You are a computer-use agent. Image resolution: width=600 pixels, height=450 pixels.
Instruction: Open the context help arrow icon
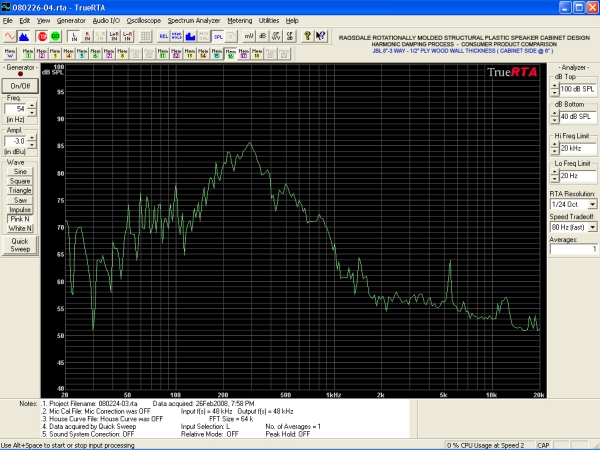[319, 36]
